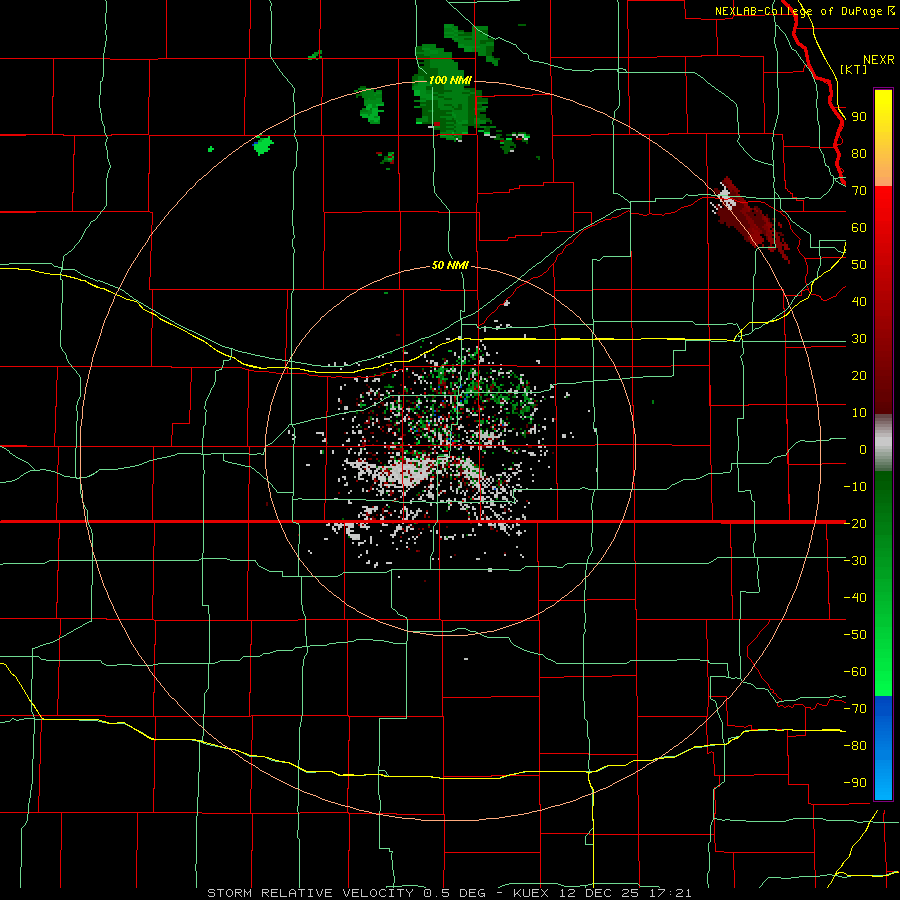The height and width of the screenshot is (900, 900).
Task: Click the -70 value on velocity scale
Action: coord(855,708)
